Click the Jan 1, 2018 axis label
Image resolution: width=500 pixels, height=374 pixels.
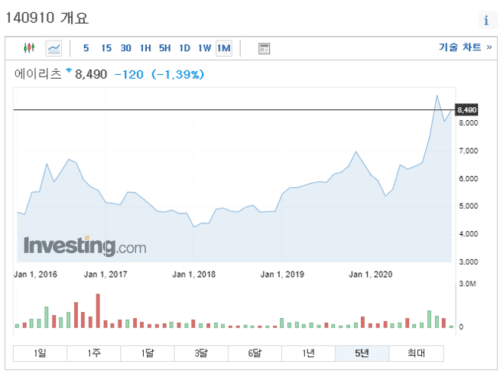[x=194, y=274]
